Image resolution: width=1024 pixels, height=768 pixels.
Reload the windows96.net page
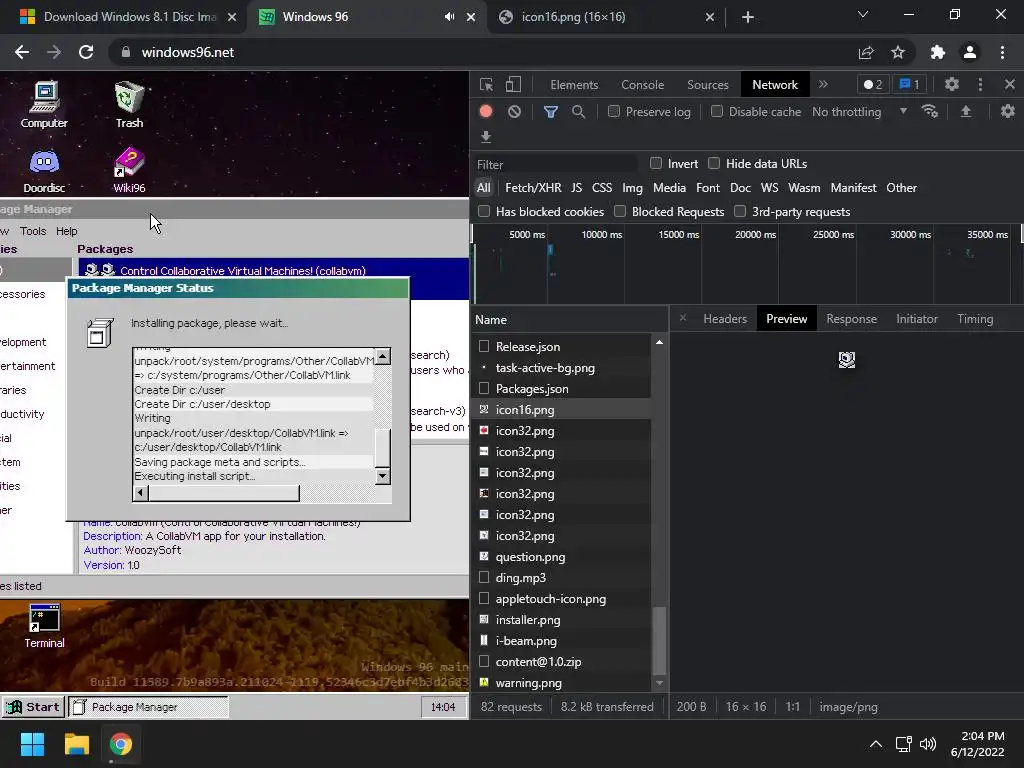[x=86, y=52]
